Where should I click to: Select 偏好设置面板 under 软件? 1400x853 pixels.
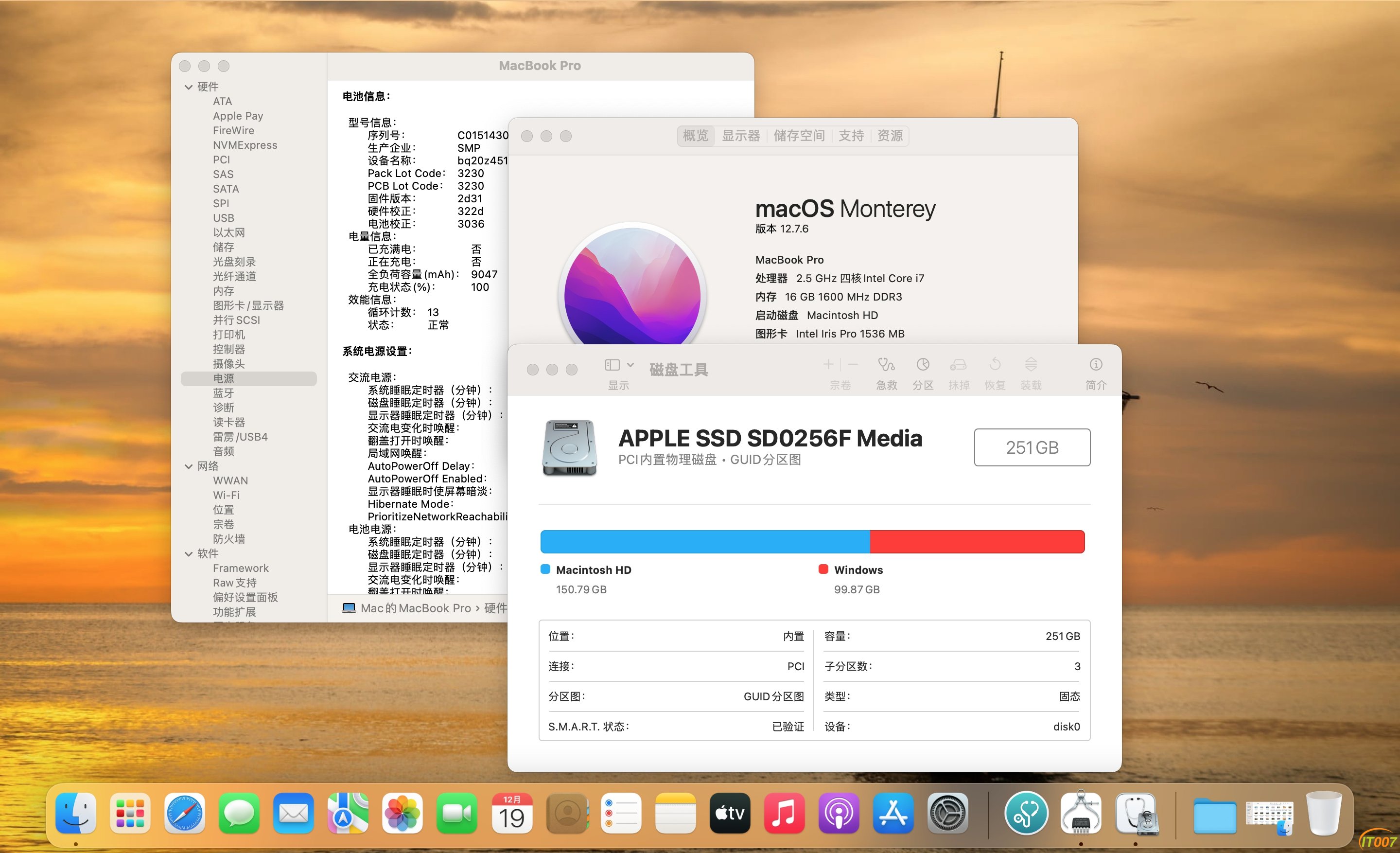[x=245, y=597]
